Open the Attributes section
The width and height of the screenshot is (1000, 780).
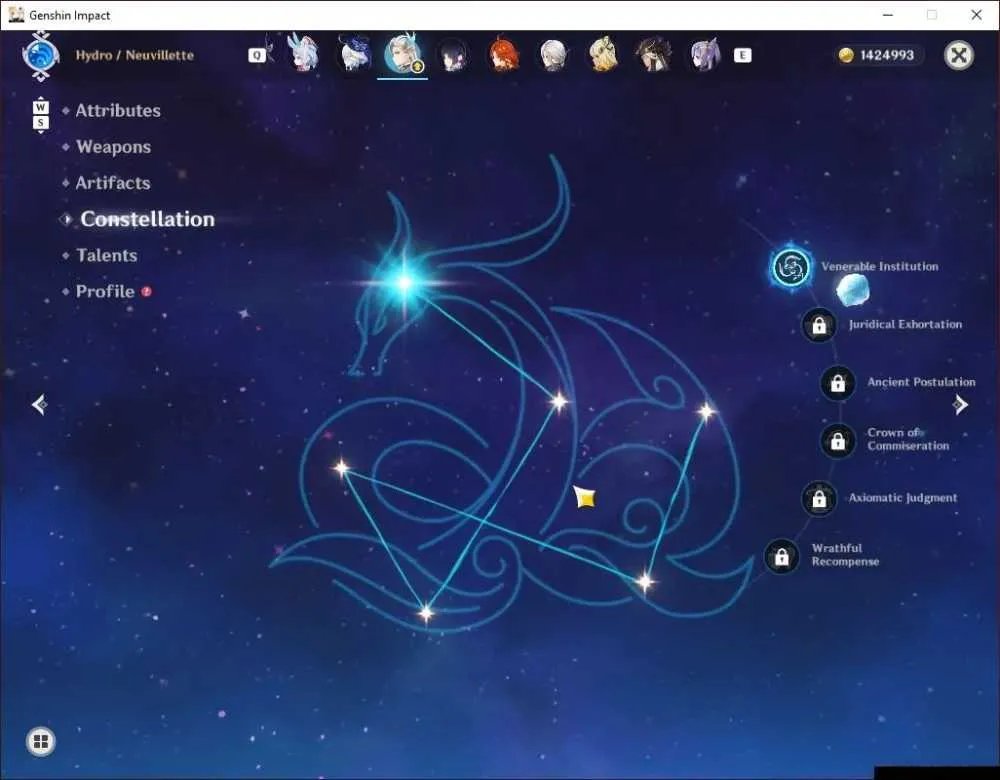(x=118, y=110)
